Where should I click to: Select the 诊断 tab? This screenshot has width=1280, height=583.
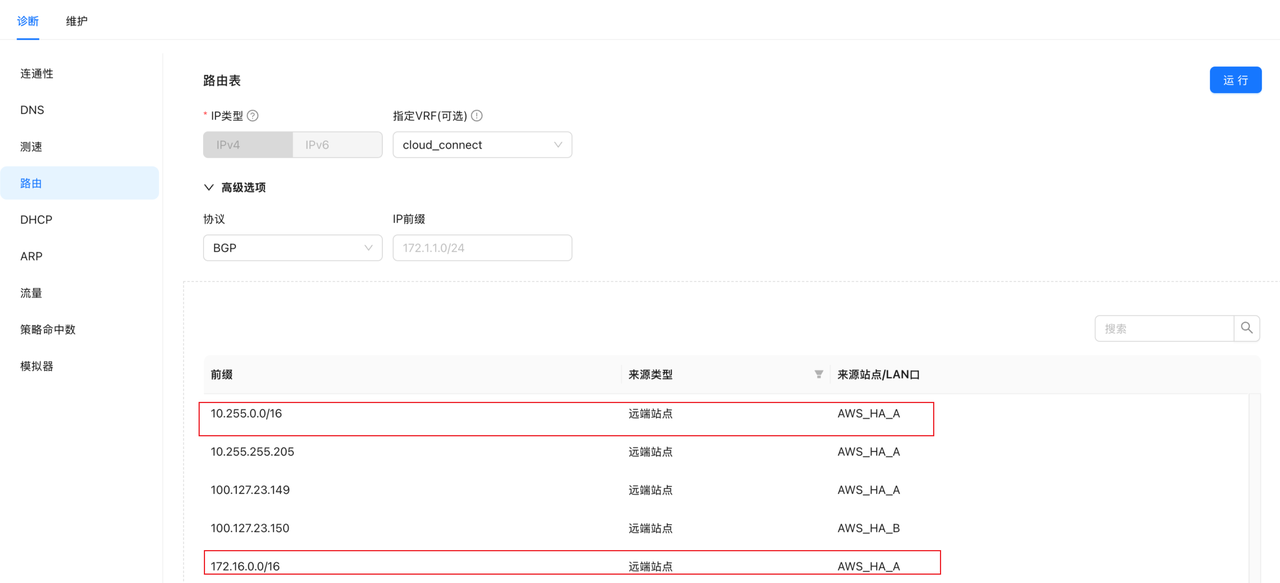pos(28,20)
